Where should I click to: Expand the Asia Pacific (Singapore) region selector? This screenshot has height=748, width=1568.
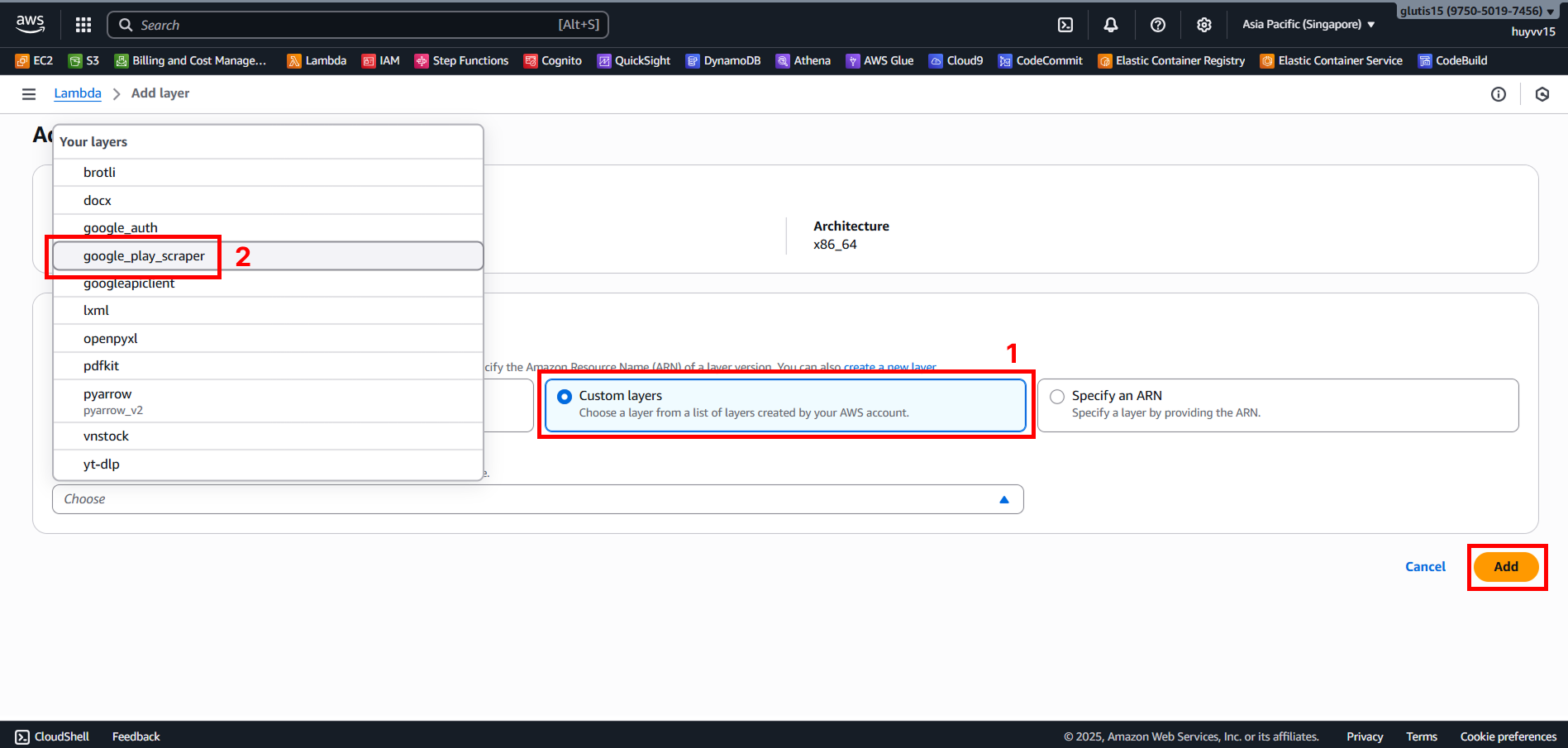(x=1308, y=25)
